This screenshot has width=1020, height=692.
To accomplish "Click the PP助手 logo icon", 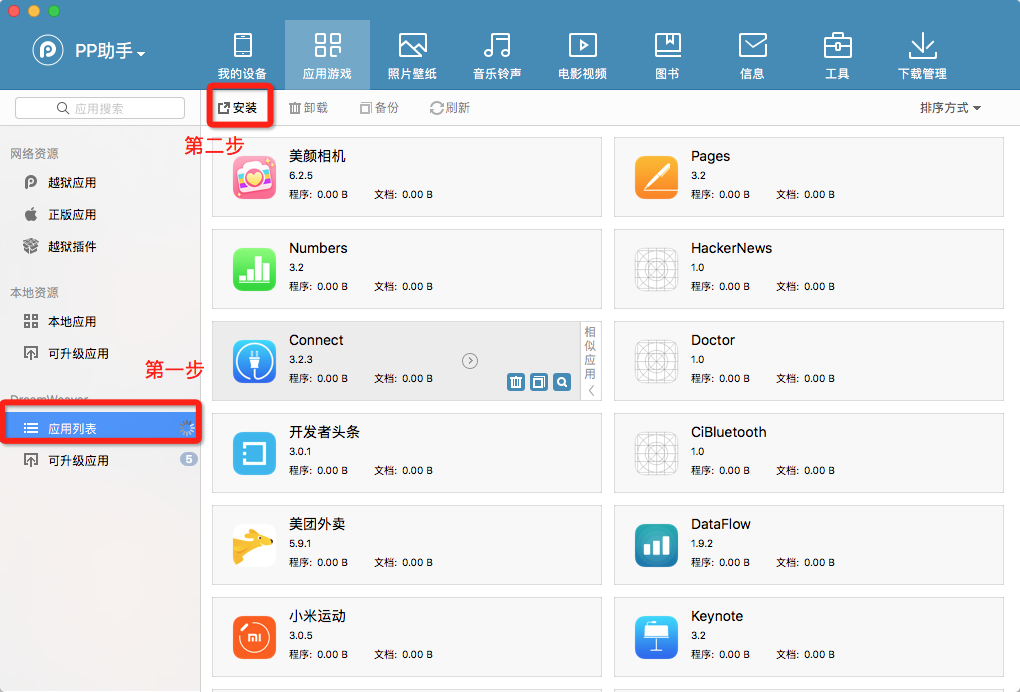I will pos(48,50).
